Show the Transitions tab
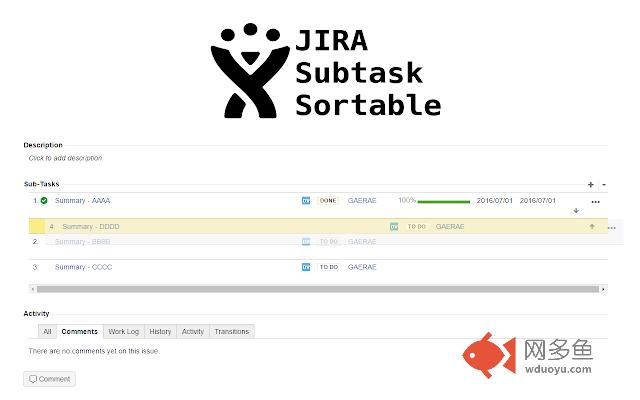This screenshot has height=400, width=640. click(232, 331)
